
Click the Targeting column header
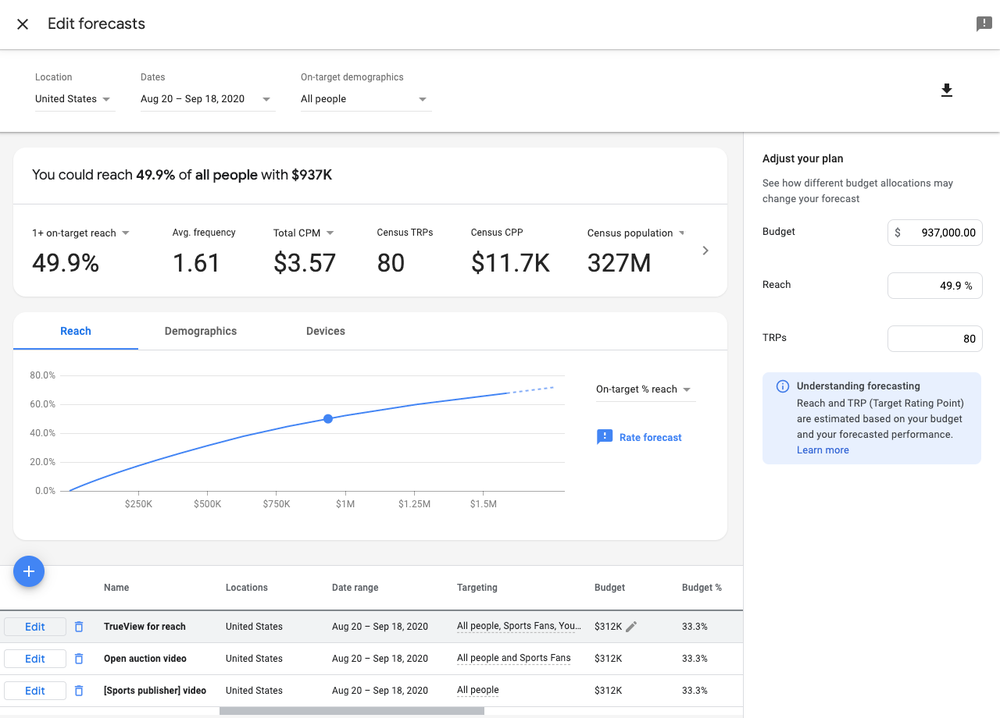(477, 587)
